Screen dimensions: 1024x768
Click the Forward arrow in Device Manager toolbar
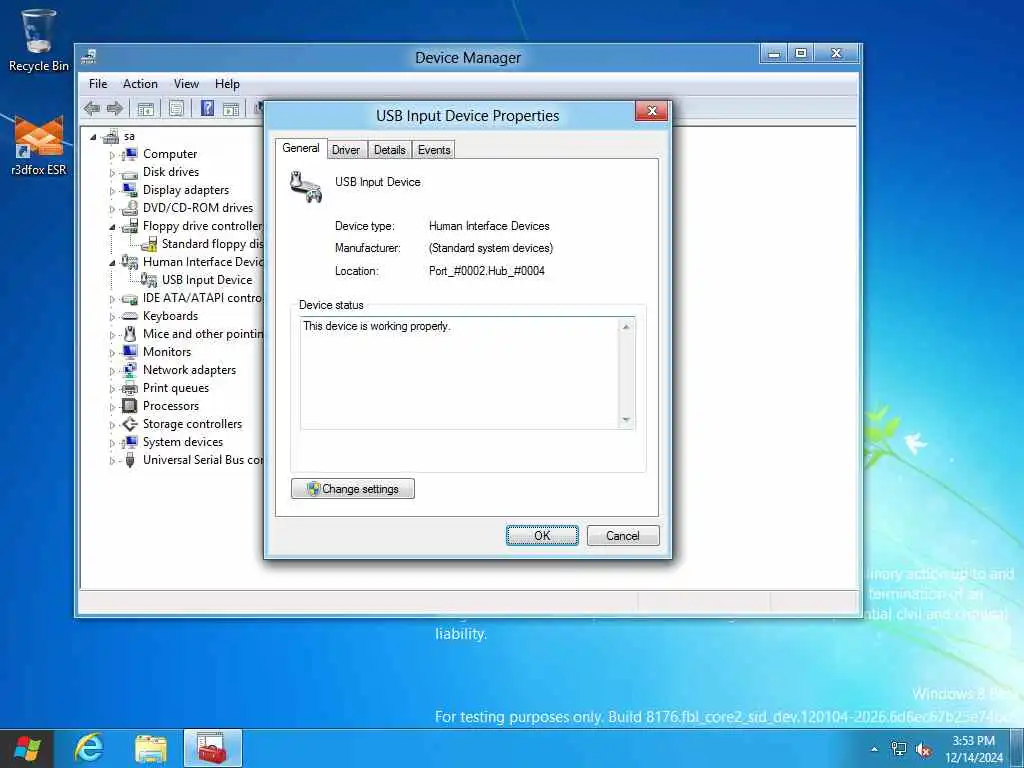[115, 108]
